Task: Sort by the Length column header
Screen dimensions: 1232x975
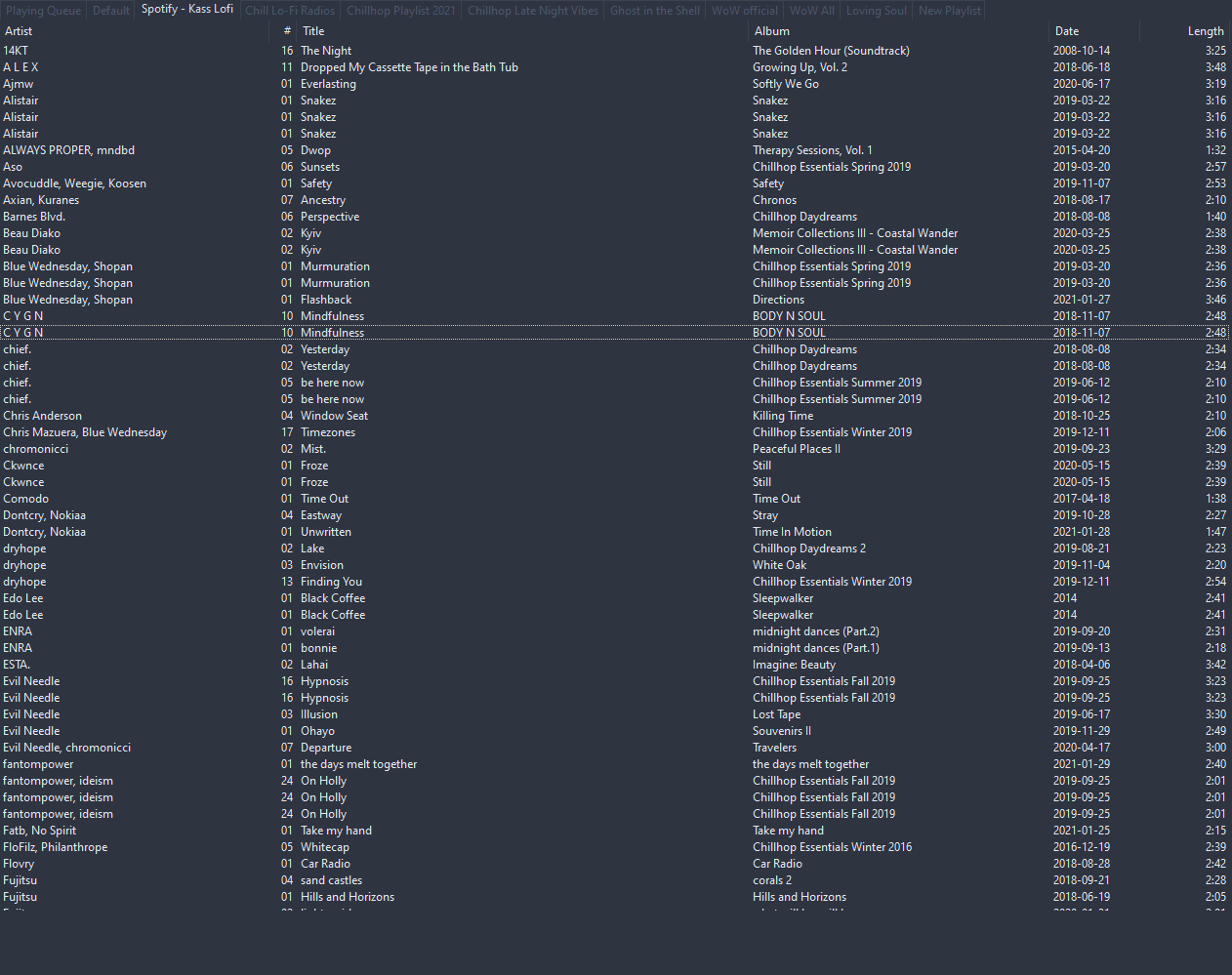Action: [x=1206, y=31]
